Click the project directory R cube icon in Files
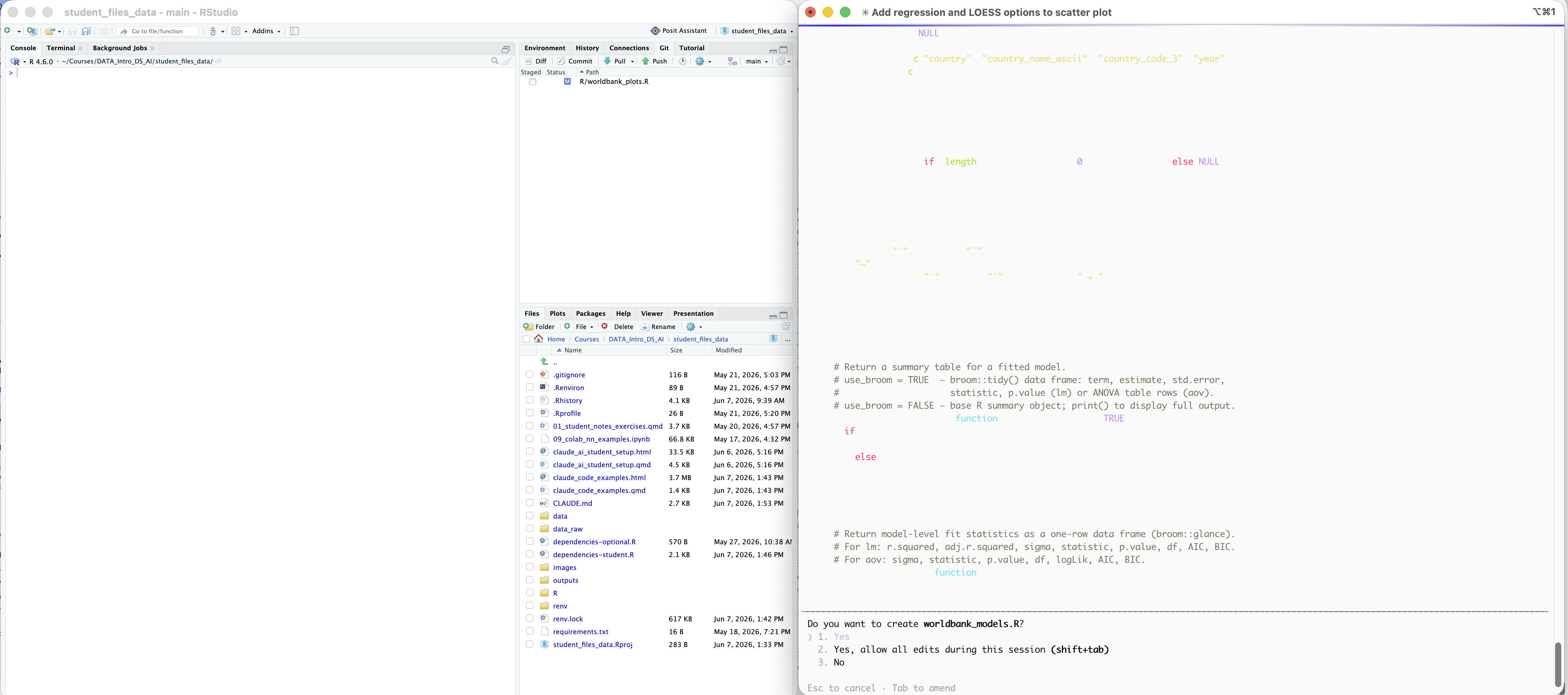 tap(774, 339)
